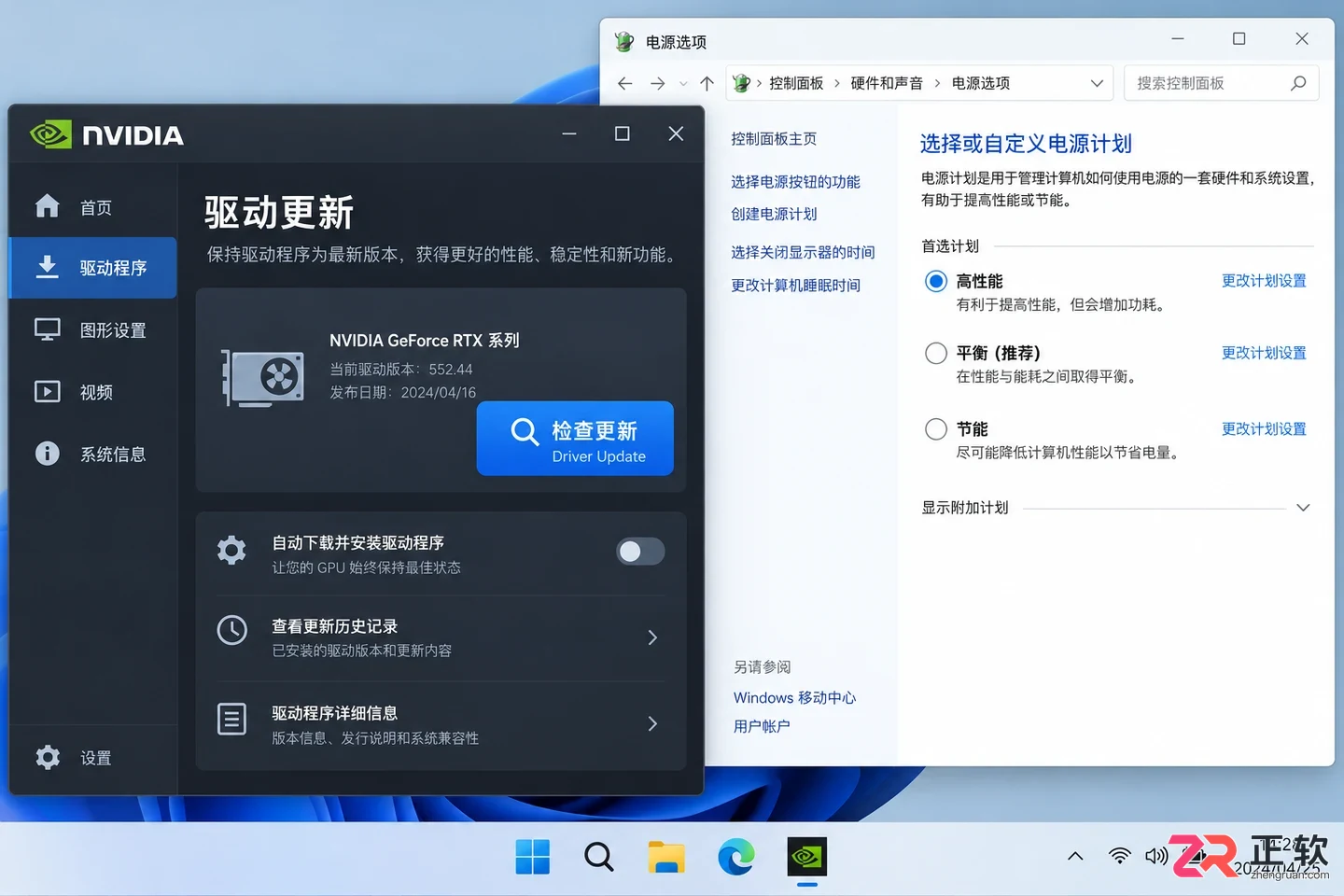Open 视频 section in NVIDIA sidebar
1344x896 pixels.
93,392
